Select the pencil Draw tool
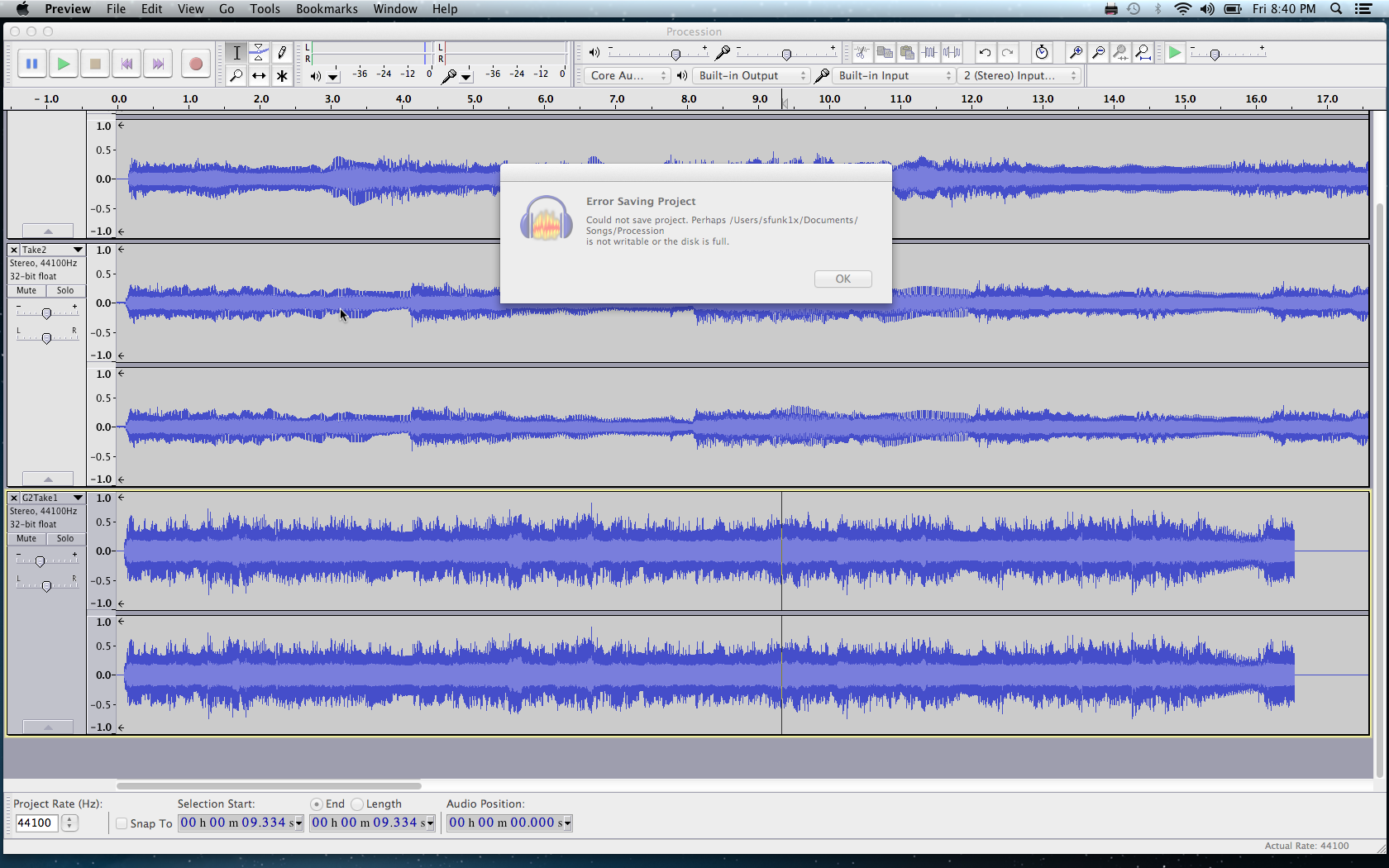 [282, 53]
